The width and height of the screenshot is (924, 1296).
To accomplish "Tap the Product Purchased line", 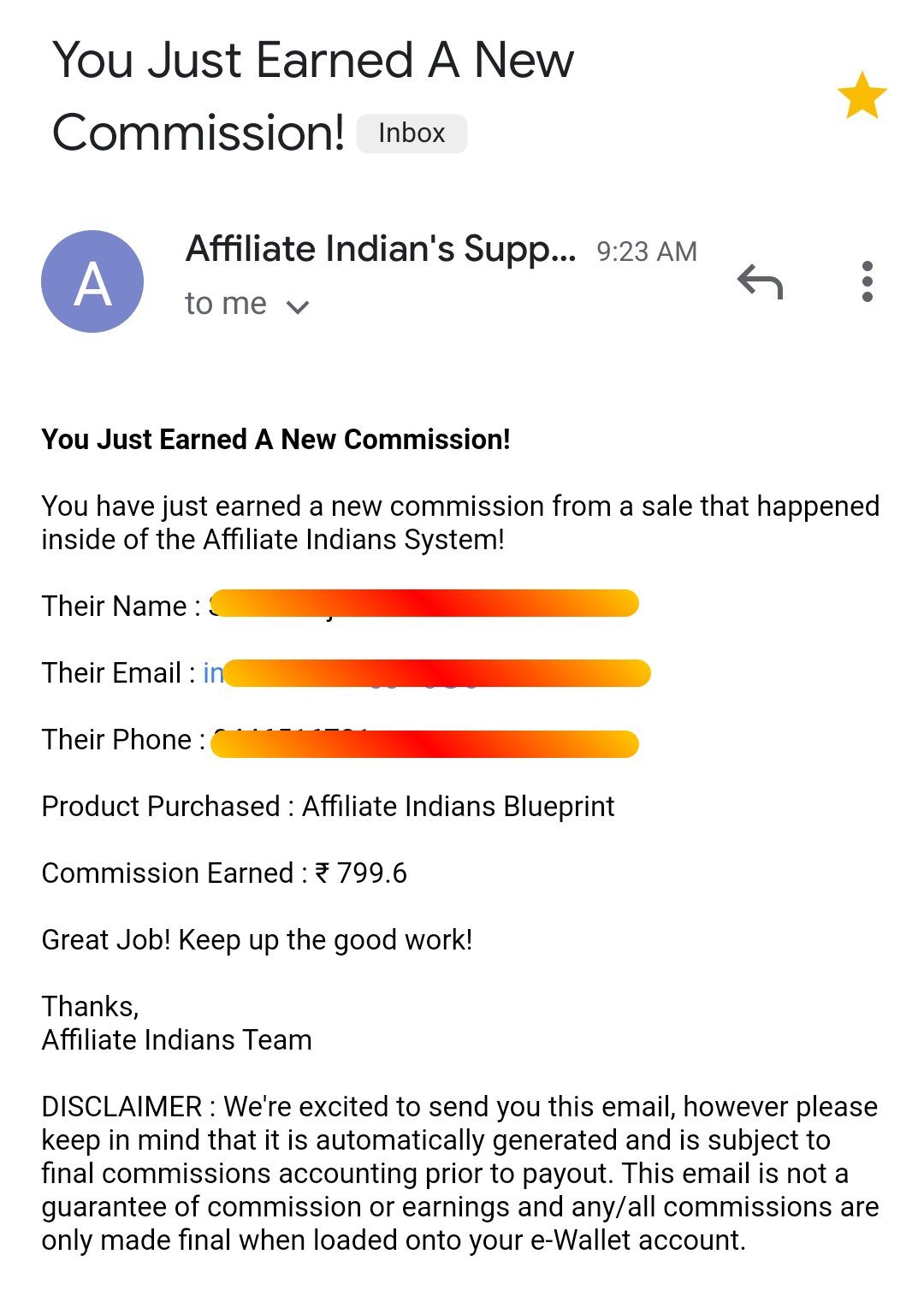I will point(328,807).
